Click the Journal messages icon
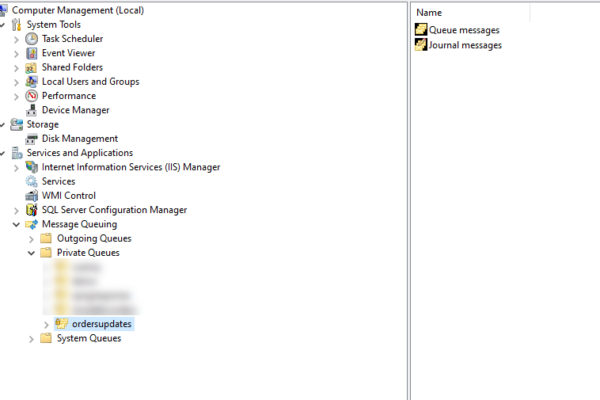The image size is (600, 400). (x=421, y=45)
